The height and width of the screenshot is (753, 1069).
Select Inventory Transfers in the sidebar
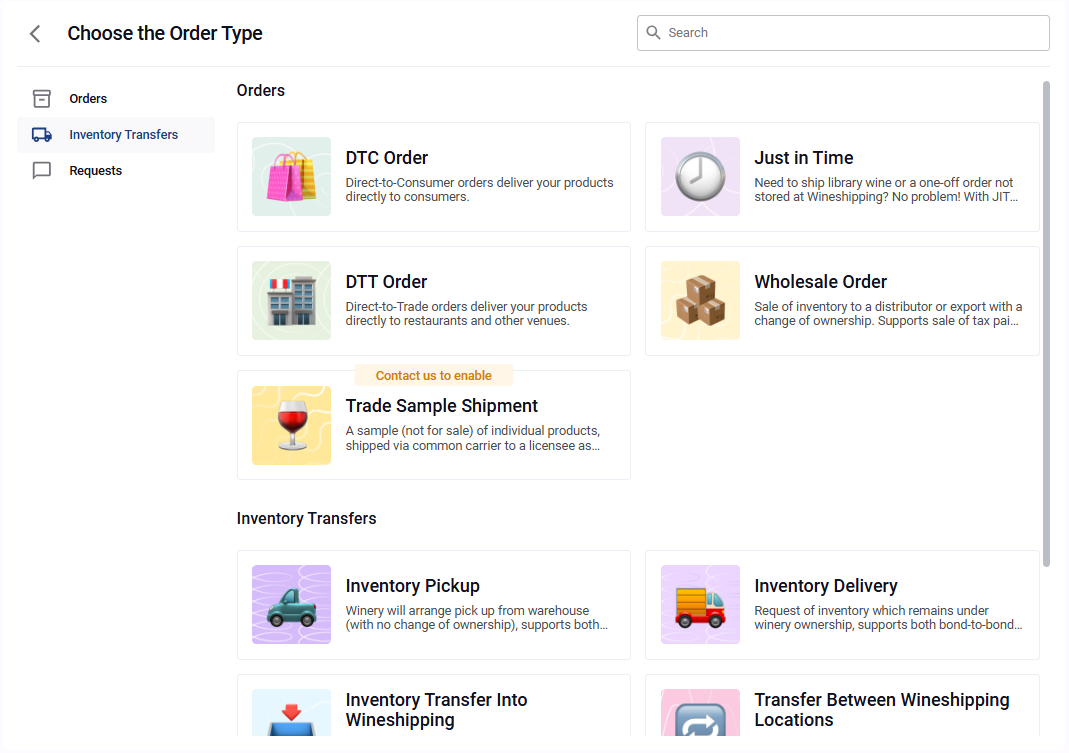[x=123, y=135]
